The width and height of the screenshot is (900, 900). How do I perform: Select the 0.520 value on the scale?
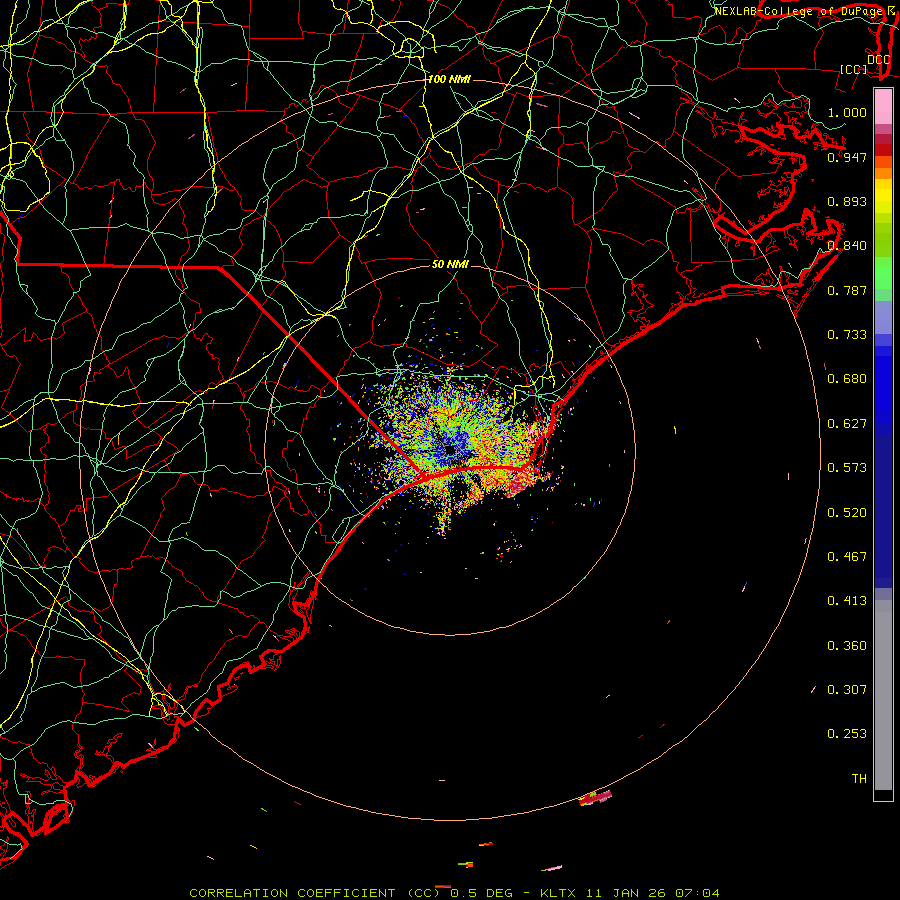[847, 513]
